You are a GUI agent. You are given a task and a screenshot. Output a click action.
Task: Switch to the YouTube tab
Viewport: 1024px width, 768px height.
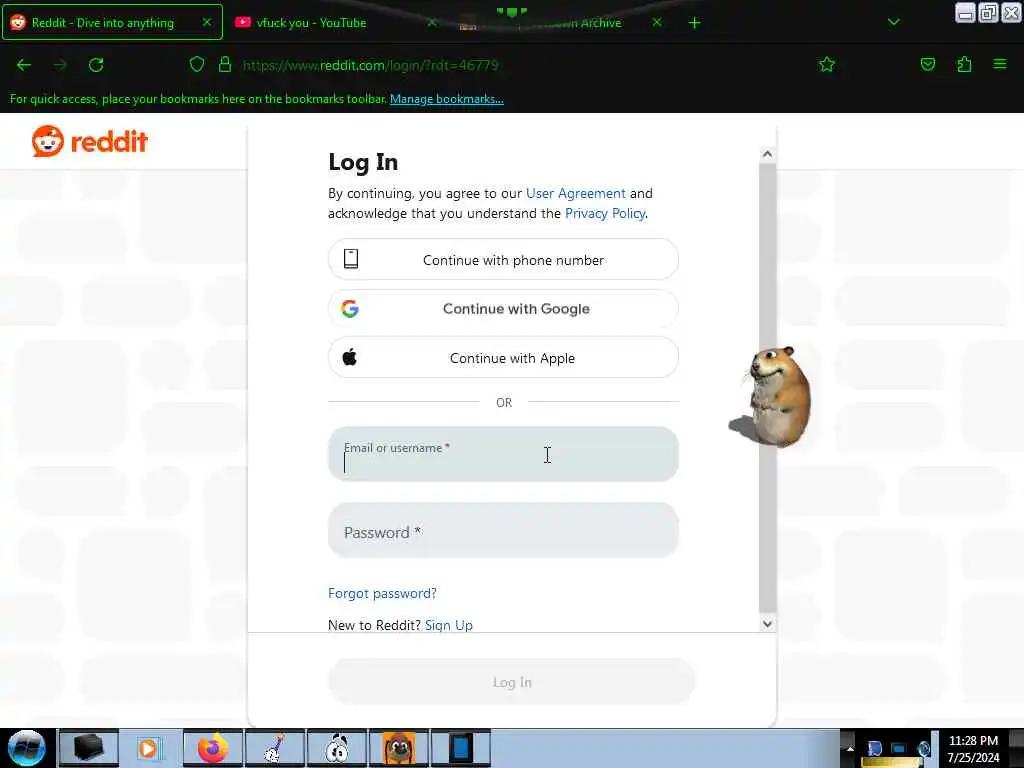[x=337, y=22]
